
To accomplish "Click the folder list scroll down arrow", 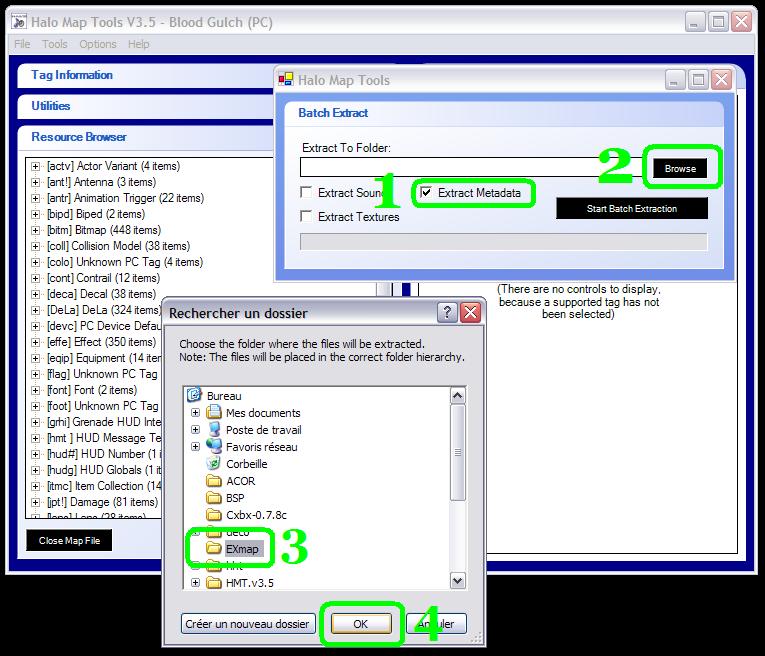I will [x=458, y=580].
